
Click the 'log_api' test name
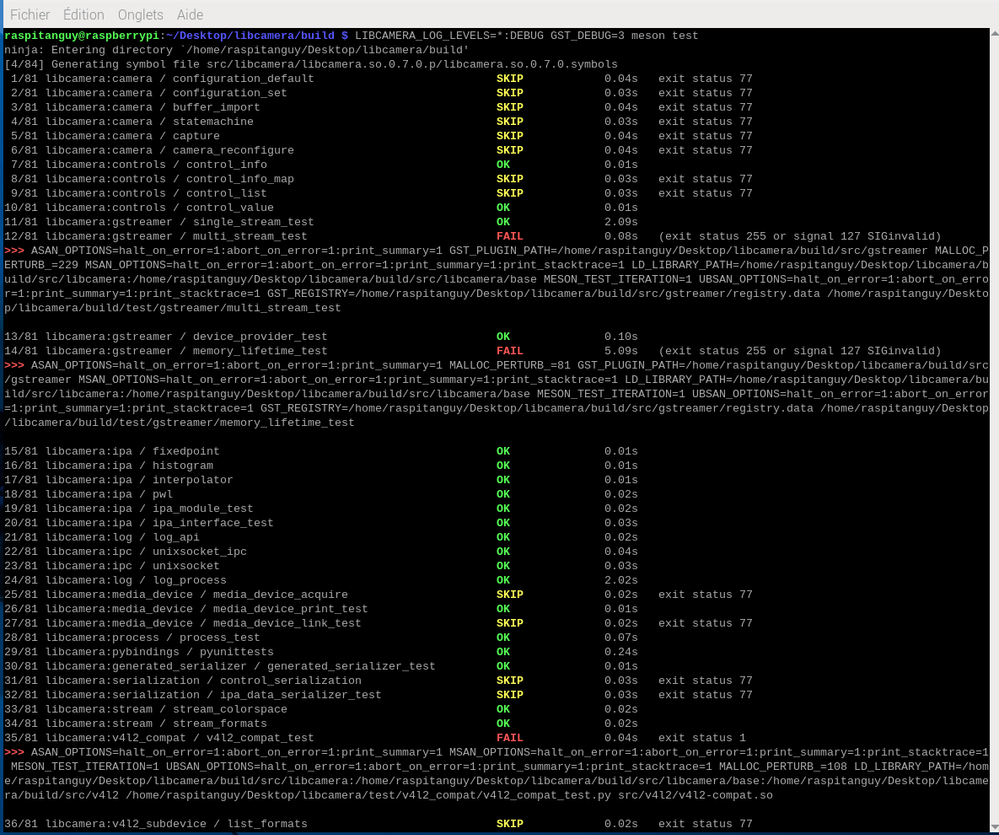tap(175, 538)
